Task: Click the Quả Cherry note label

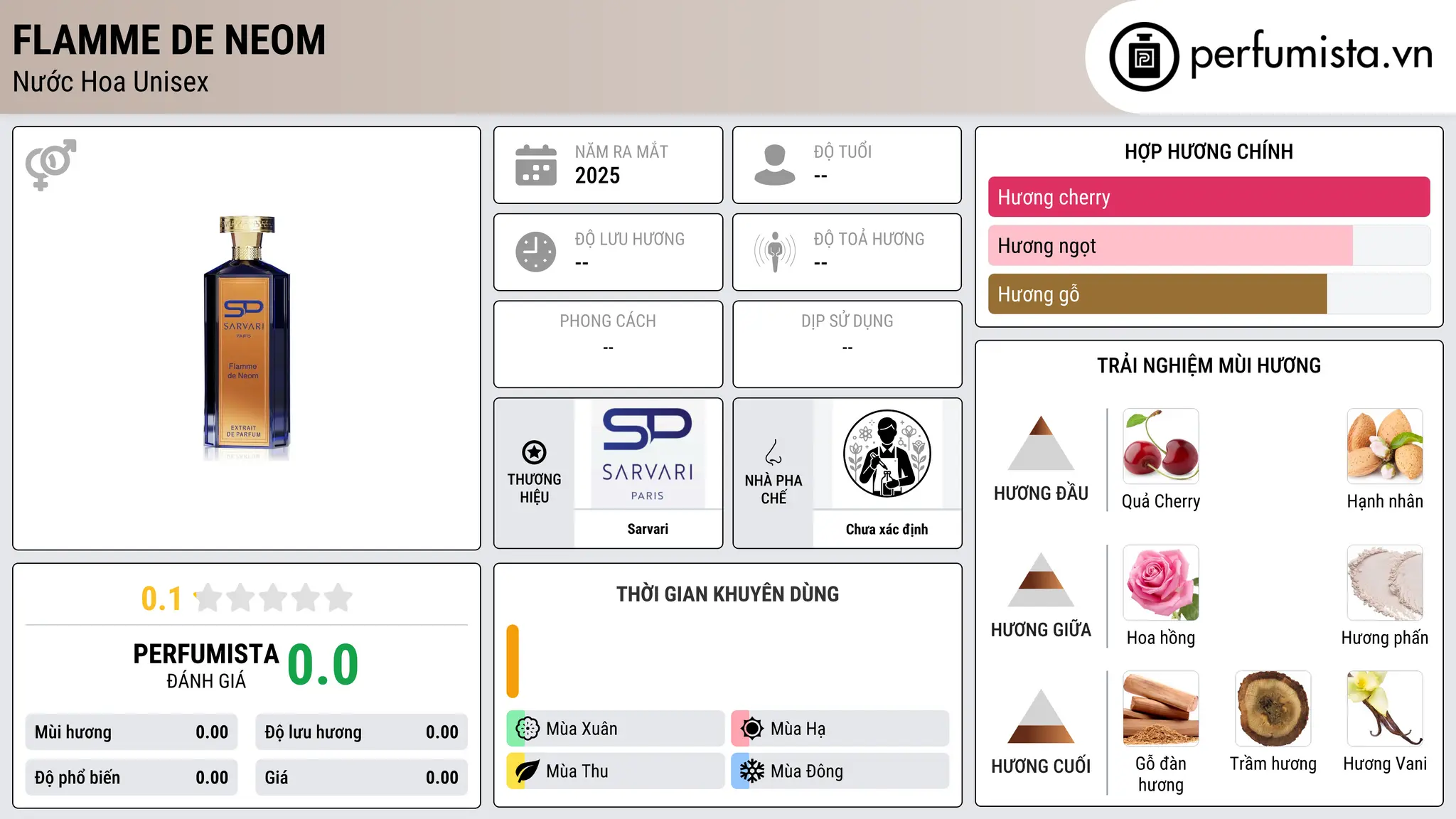Action: point(1161,501)
